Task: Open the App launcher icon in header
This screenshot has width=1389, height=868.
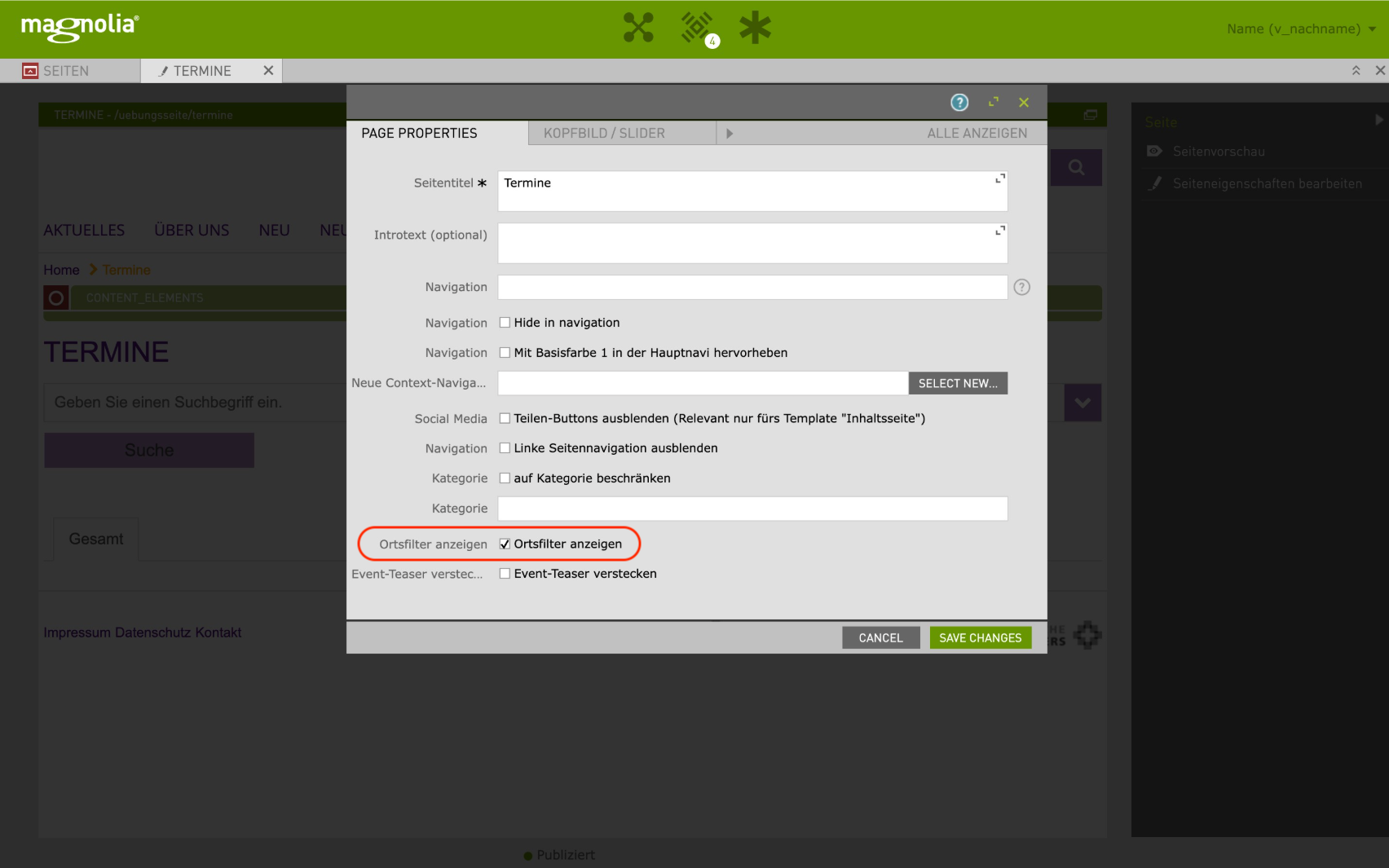Action: coord(638,28)
